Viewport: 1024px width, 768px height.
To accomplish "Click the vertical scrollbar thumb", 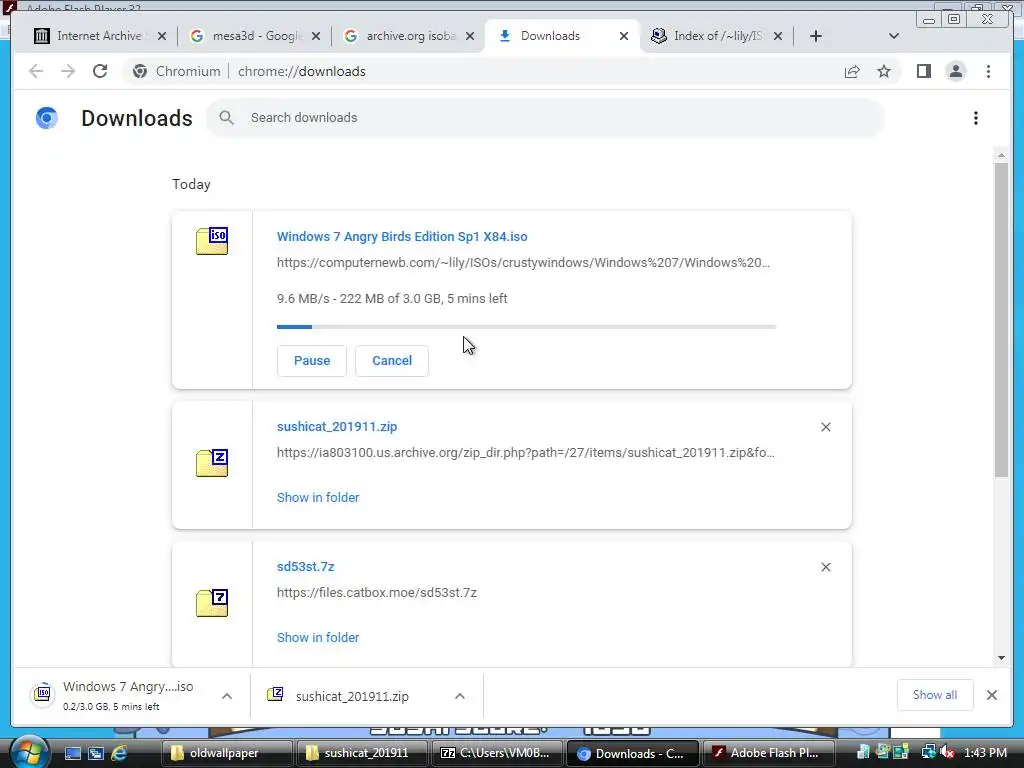I will 1001,320.
